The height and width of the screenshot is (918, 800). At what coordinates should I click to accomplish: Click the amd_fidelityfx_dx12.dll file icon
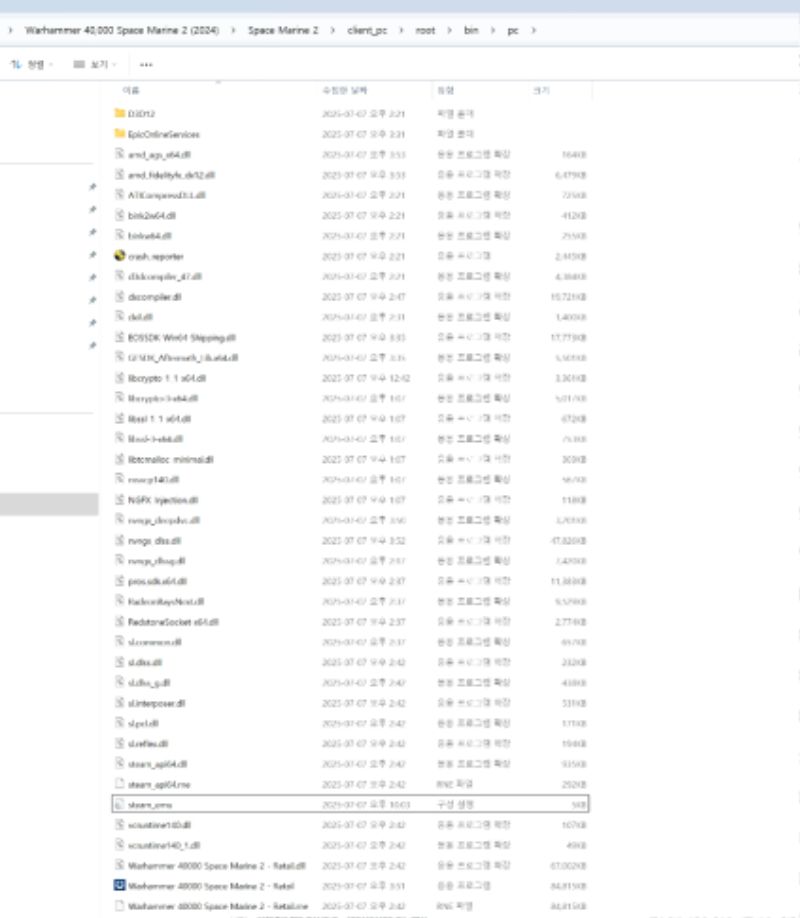(120, 174)
